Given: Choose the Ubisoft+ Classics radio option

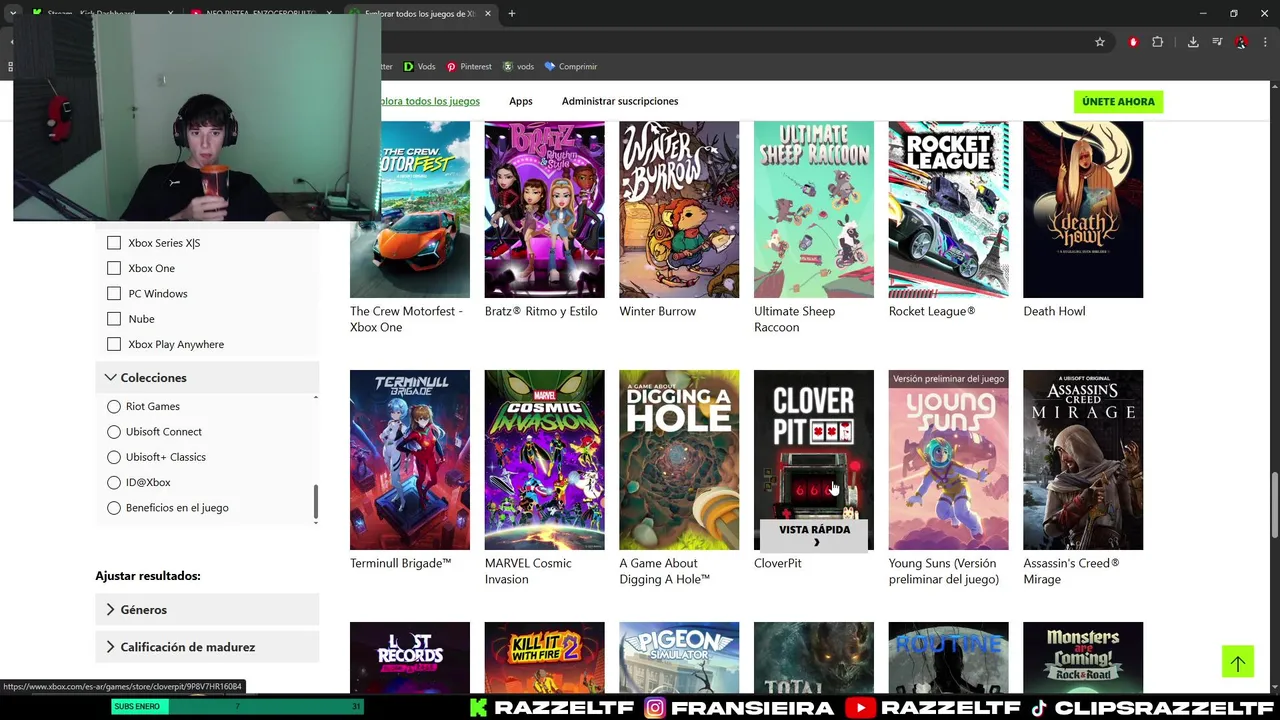Looking at the screenshot, I should [114, 457].
